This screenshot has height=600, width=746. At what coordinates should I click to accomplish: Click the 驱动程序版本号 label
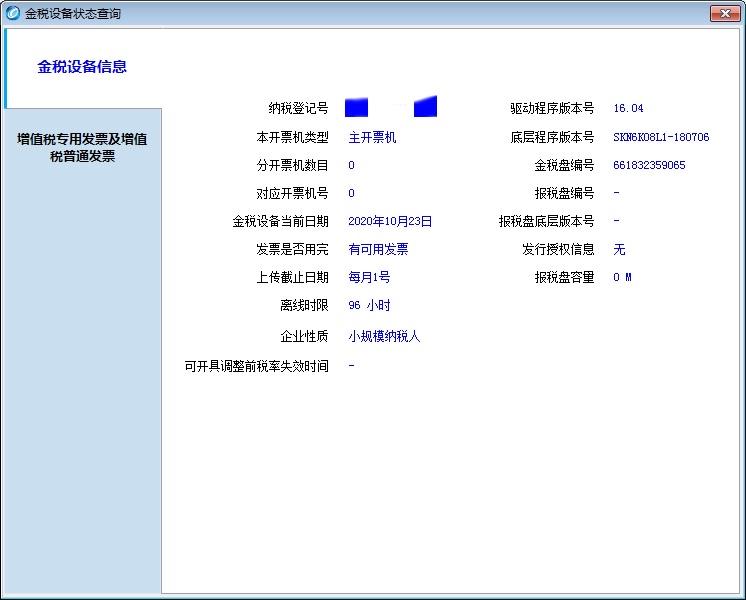coord(551,109)
